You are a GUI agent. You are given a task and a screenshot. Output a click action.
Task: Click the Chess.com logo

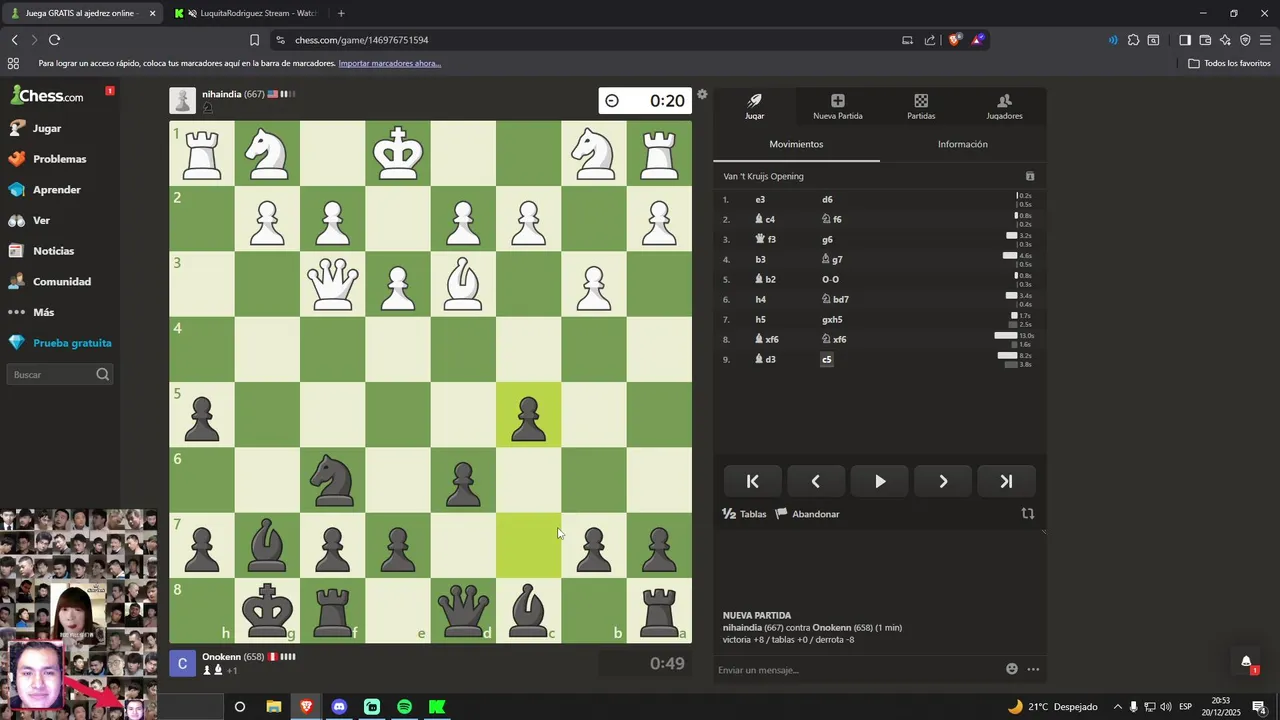point(47,96)
